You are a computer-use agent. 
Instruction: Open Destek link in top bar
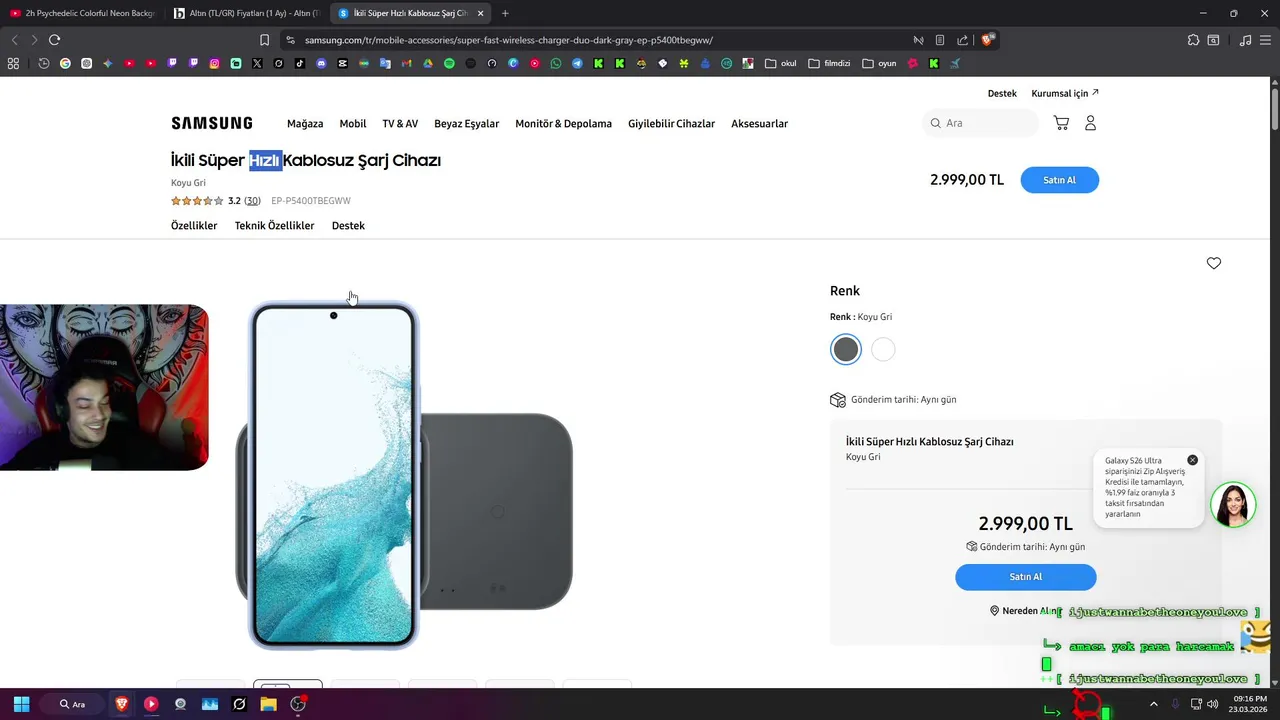1002,93
